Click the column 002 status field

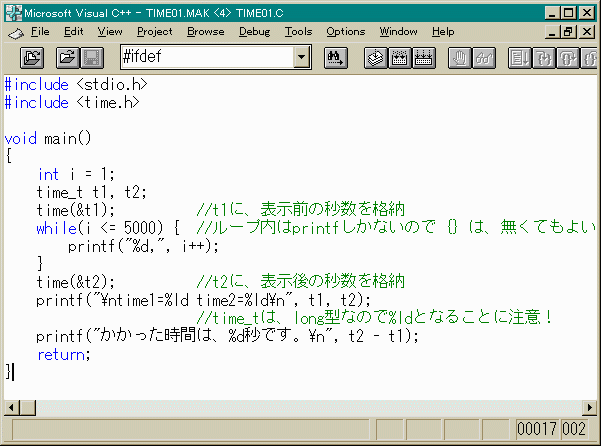(x=574, y=429)
